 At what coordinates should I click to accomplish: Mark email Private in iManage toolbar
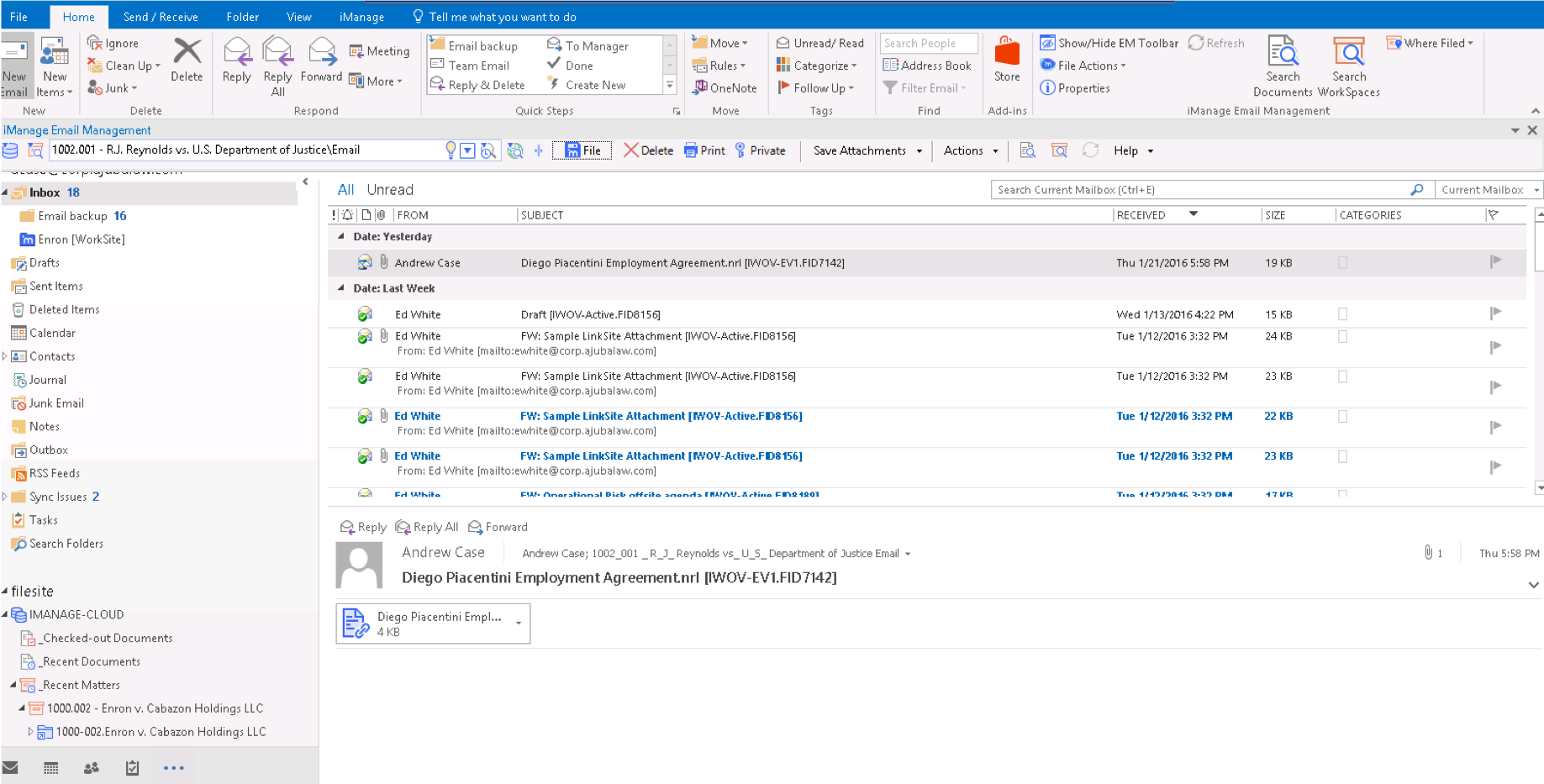coord(760,150)
